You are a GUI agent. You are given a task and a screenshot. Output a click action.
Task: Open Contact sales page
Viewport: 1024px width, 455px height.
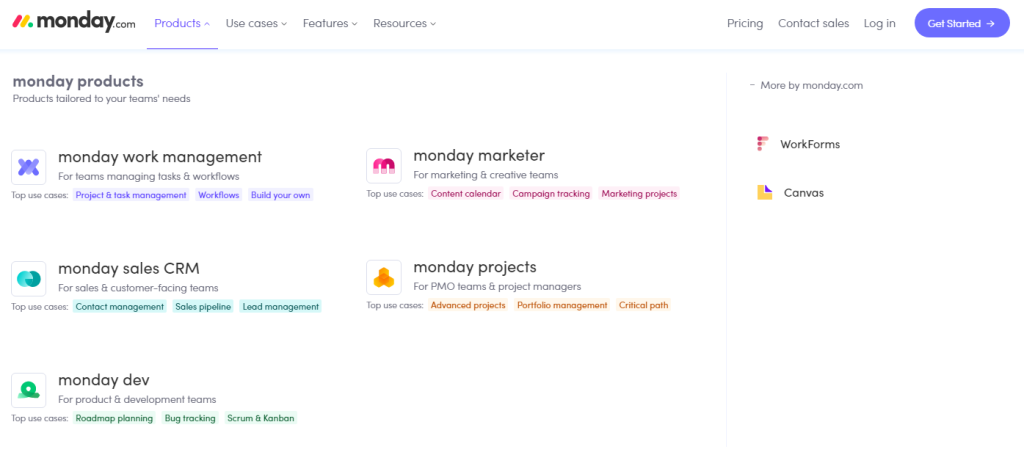pyautogui.click(x=814, y=24)
